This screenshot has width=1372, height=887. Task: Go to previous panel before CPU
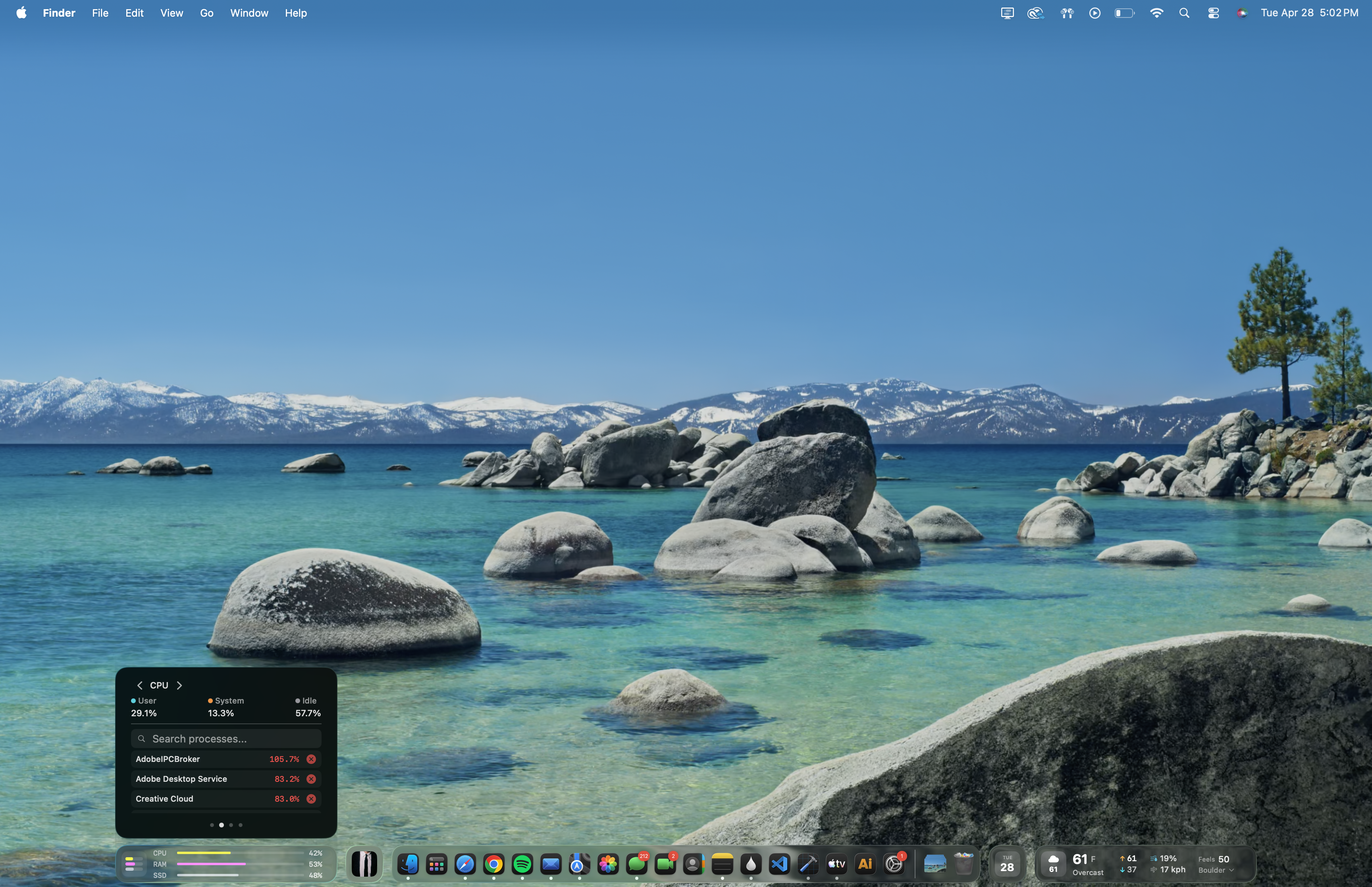139,685
